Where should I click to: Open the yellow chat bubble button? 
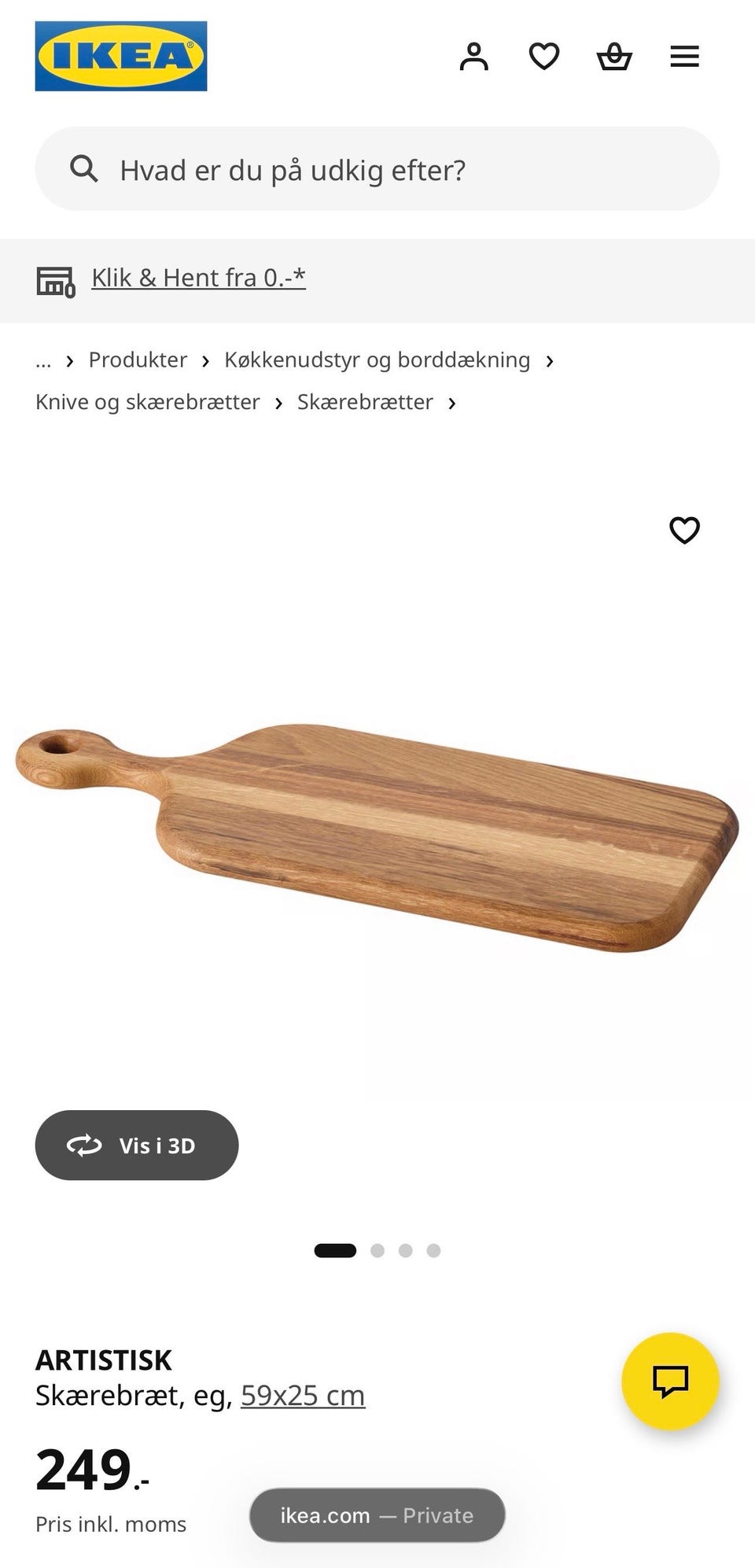670,1381
